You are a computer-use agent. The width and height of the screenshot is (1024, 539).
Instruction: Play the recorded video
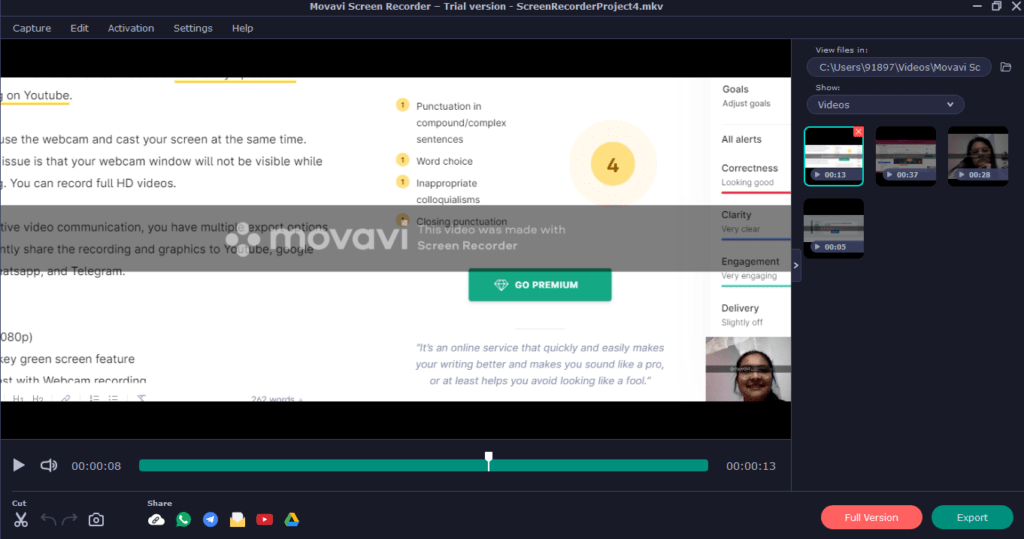[18, 465]
